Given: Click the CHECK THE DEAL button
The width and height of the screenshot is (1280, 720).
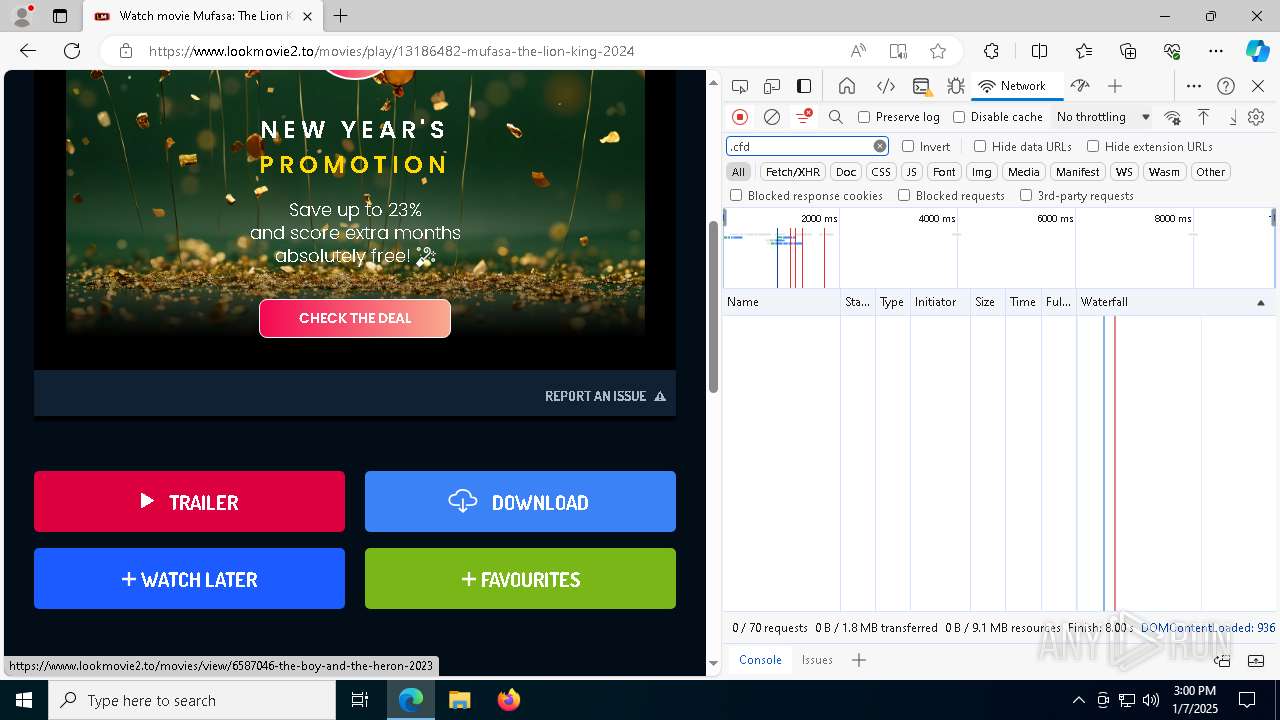Looking at the screenshot, I should (x=355, y=318).
